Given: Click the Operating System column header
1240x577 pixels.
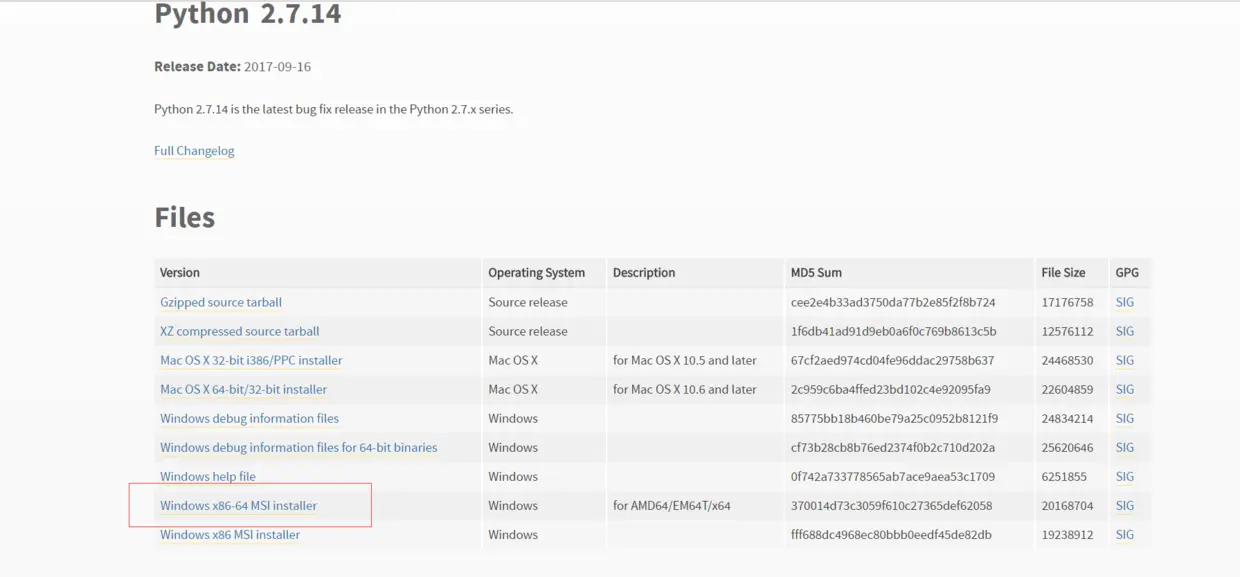Looking at the screenshot, I should [537, 272].
